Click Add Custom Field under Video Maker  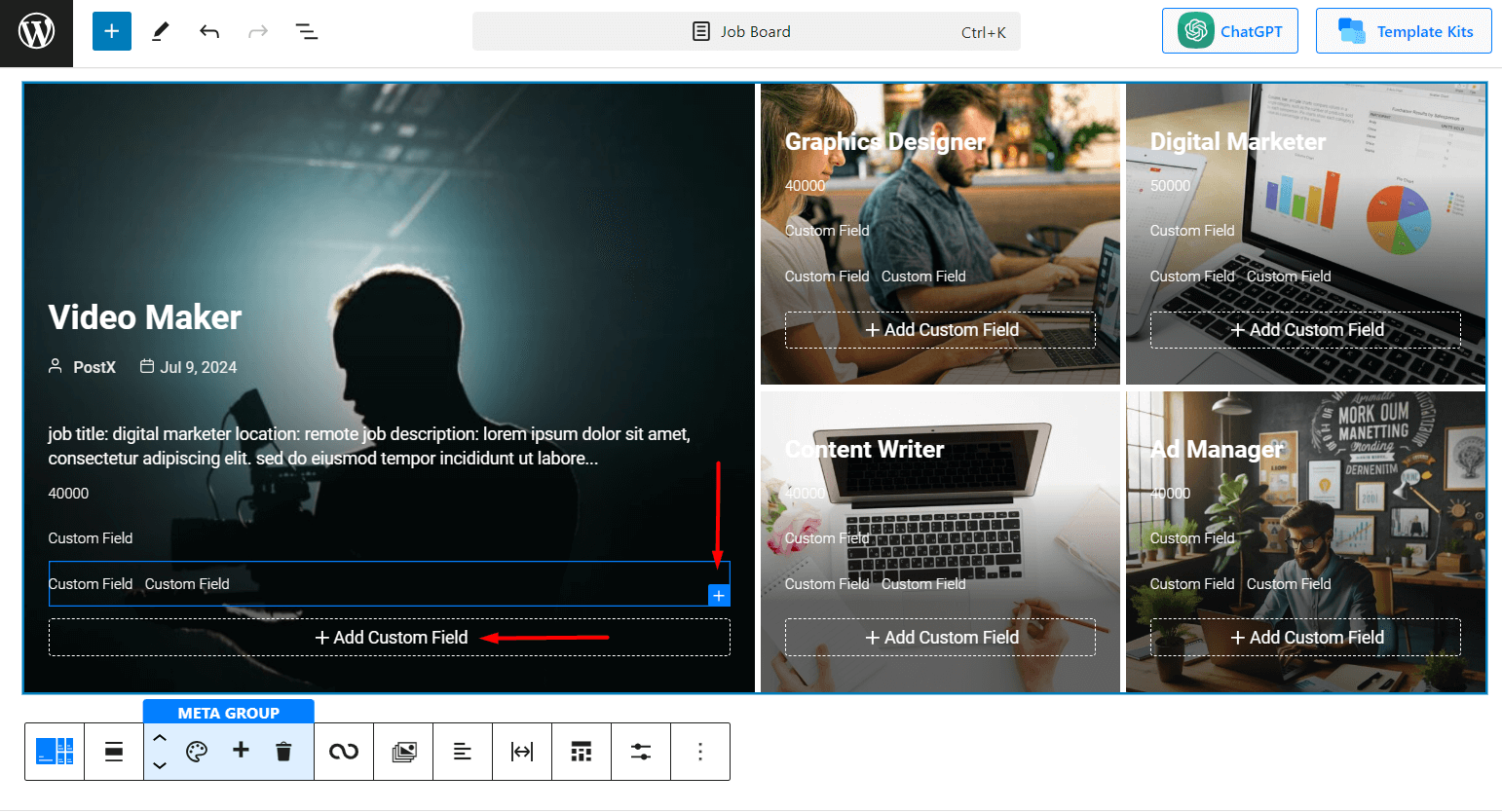(390, 638)
